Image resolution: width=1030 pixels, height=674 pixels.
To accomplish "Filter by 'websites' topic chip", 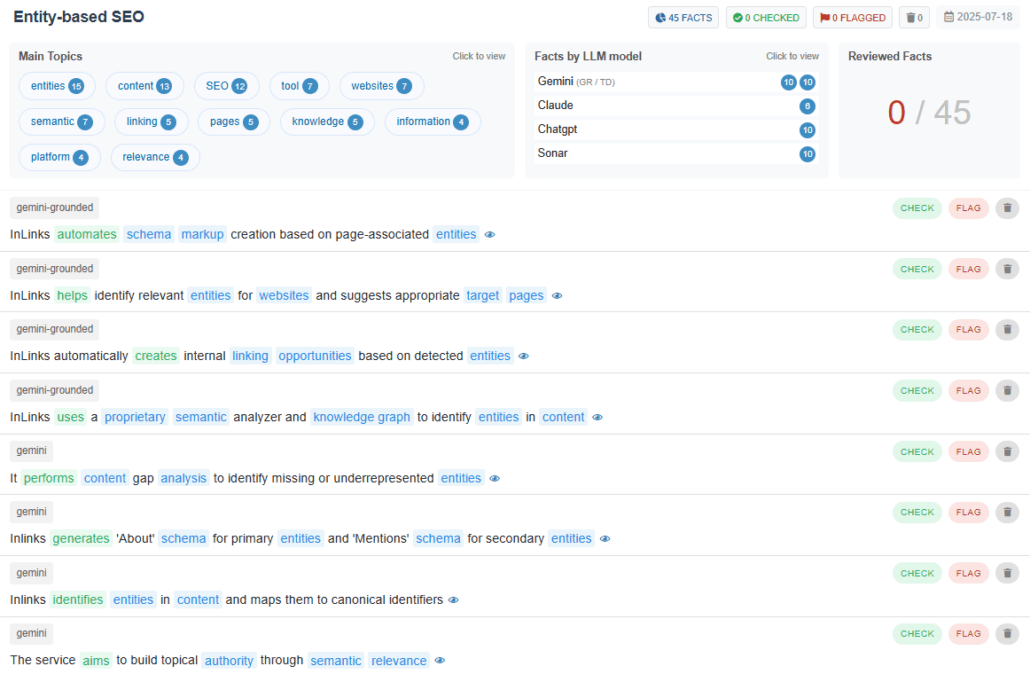I will point(382,86).
